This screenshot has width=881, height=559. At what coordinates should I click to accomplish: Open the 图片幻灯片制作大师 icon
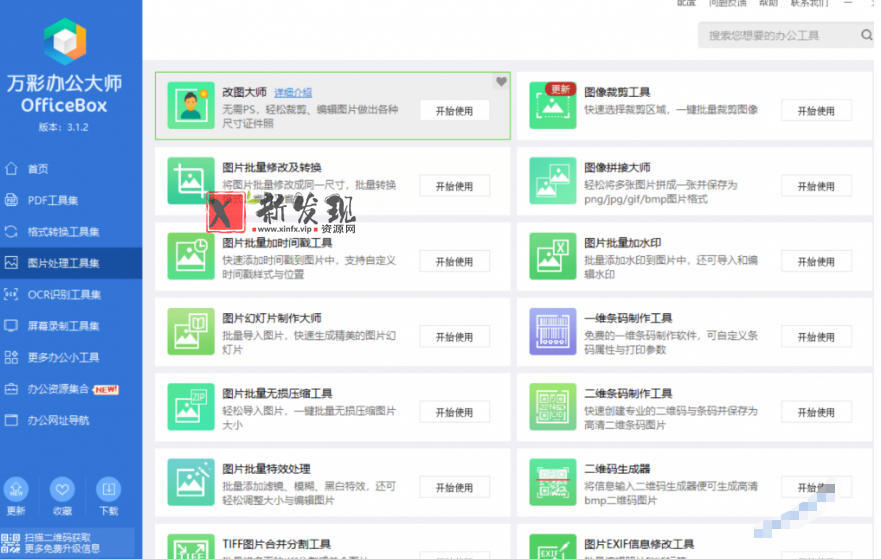190,331
